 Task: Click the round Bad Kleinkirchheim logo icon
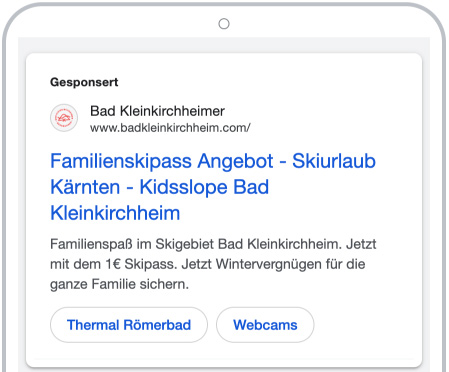tap(64, 118)
